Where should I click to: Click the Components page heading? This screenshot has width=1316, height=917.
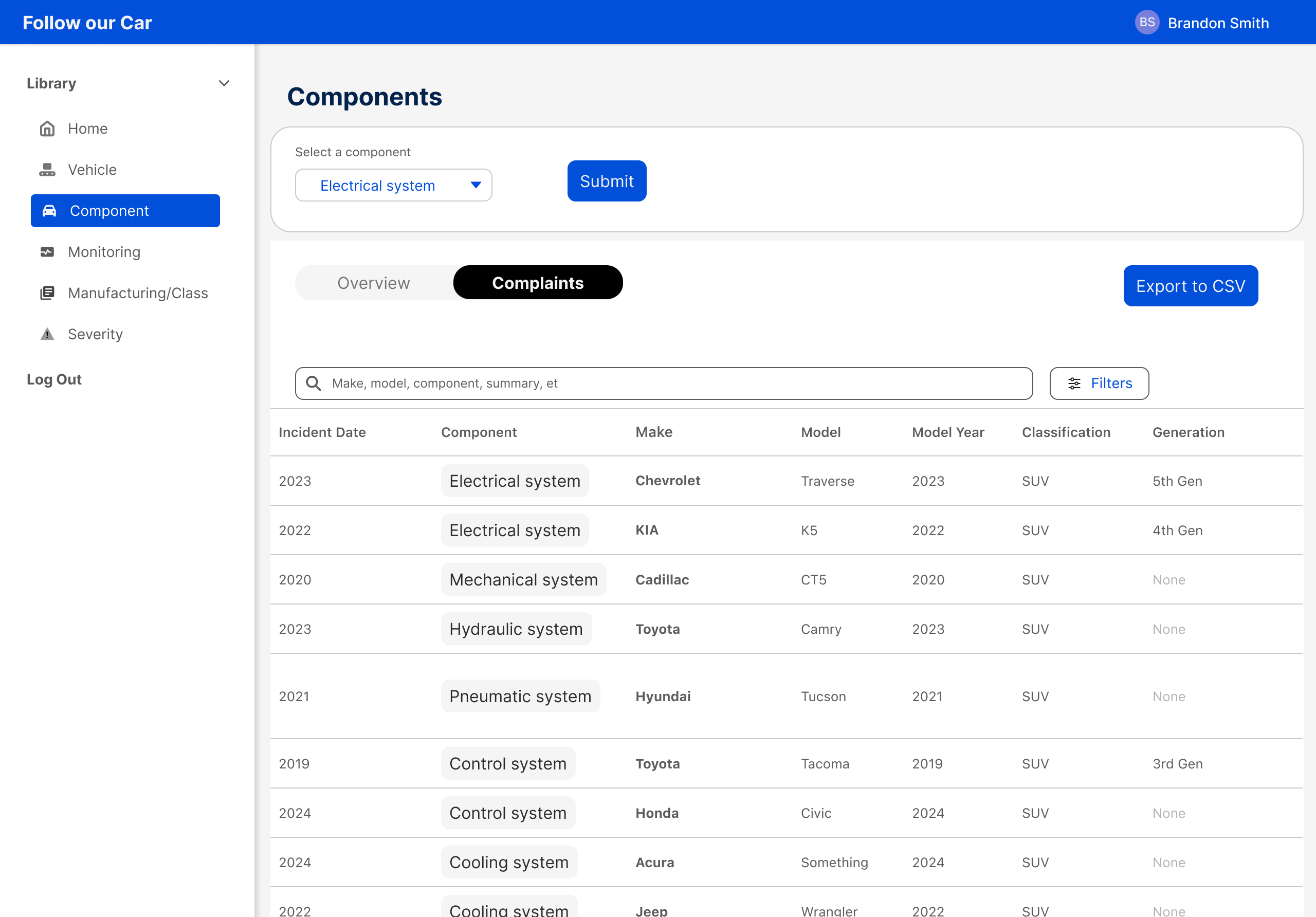(364, 96)
